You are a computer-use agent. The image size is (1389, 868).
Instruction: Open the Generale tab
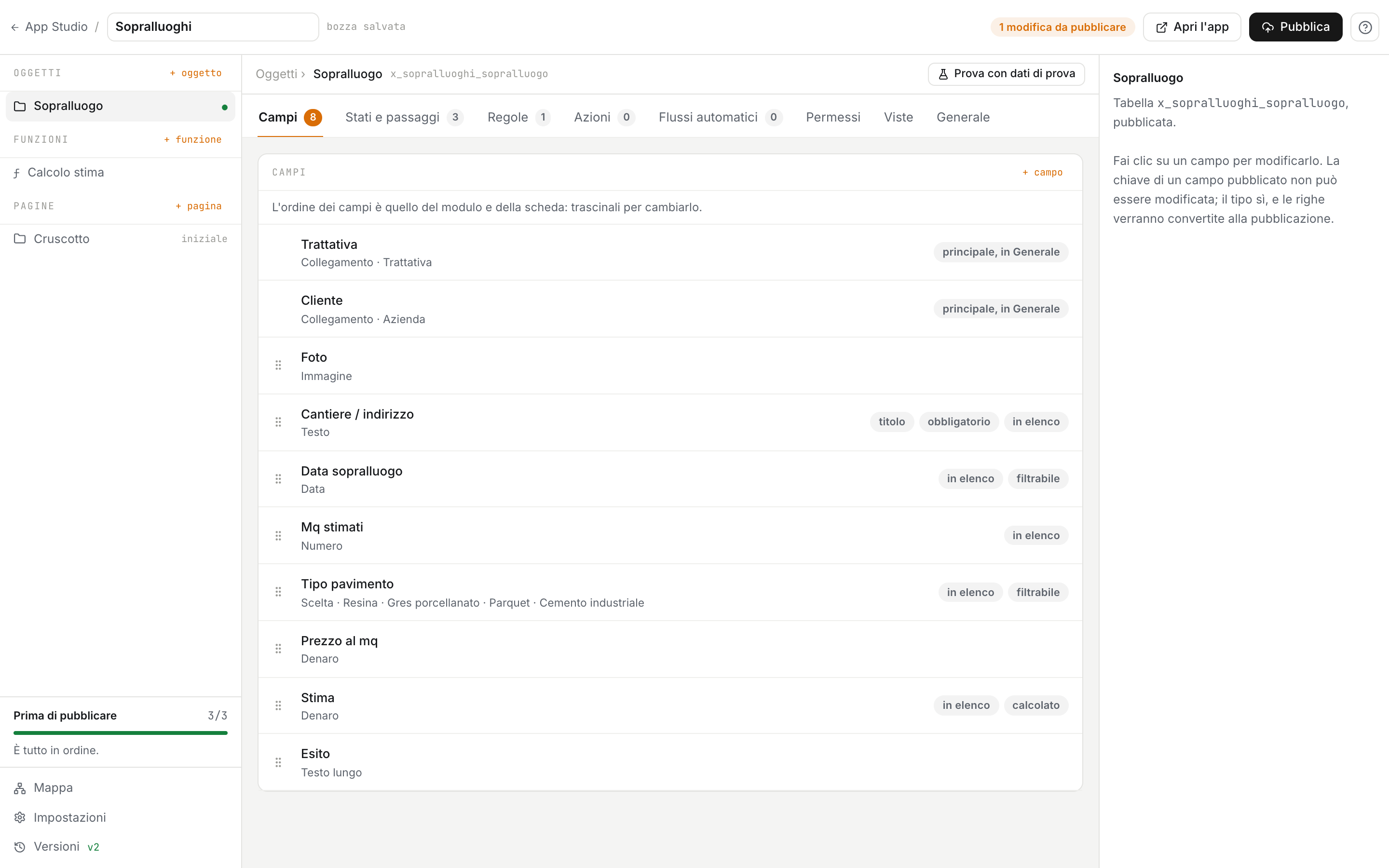tap(963, 117)
